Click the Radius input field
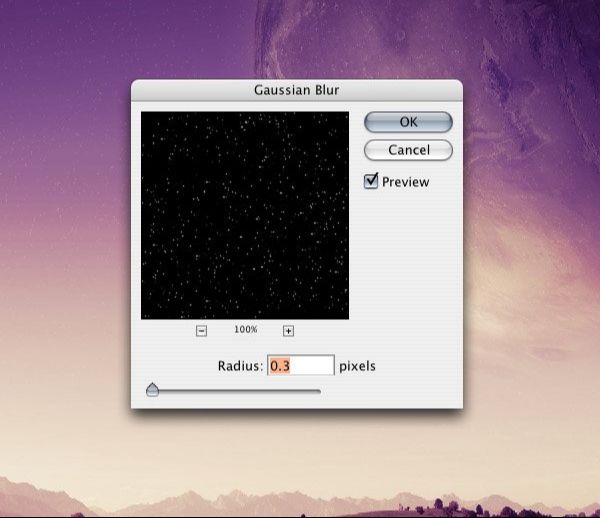600x518 pixels. [x=301, y=365]
